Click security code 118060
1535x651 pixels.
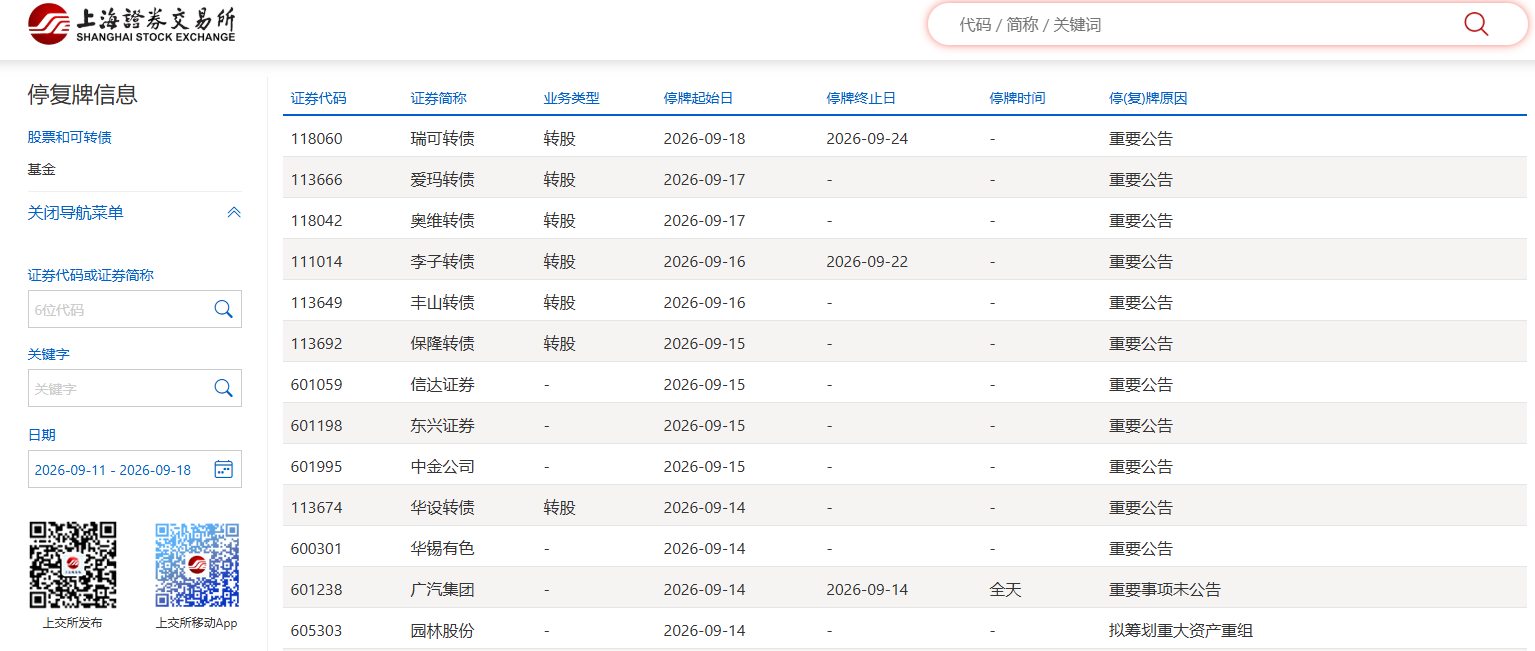pos(317,139)
